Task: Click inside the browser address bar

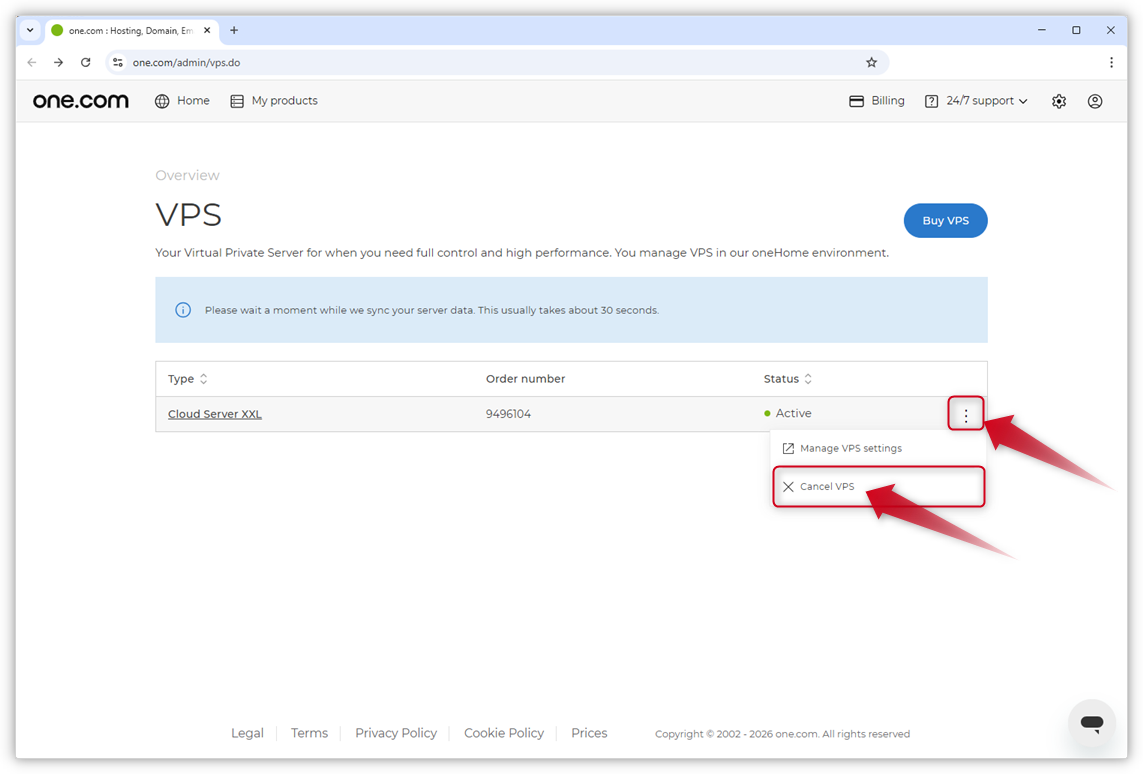Action: (x=400, y=61)
